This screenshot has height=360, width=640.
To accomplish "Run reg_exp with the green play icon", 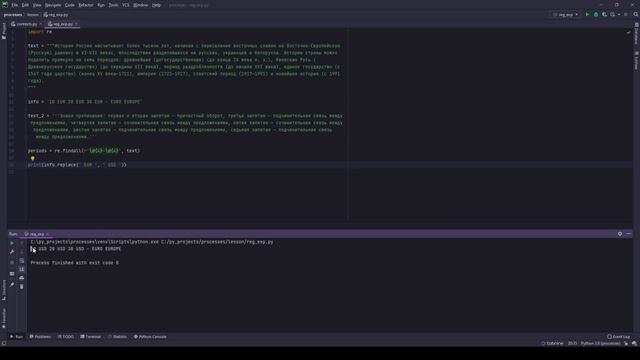I will pyautogui.click(x=587, y=15).
